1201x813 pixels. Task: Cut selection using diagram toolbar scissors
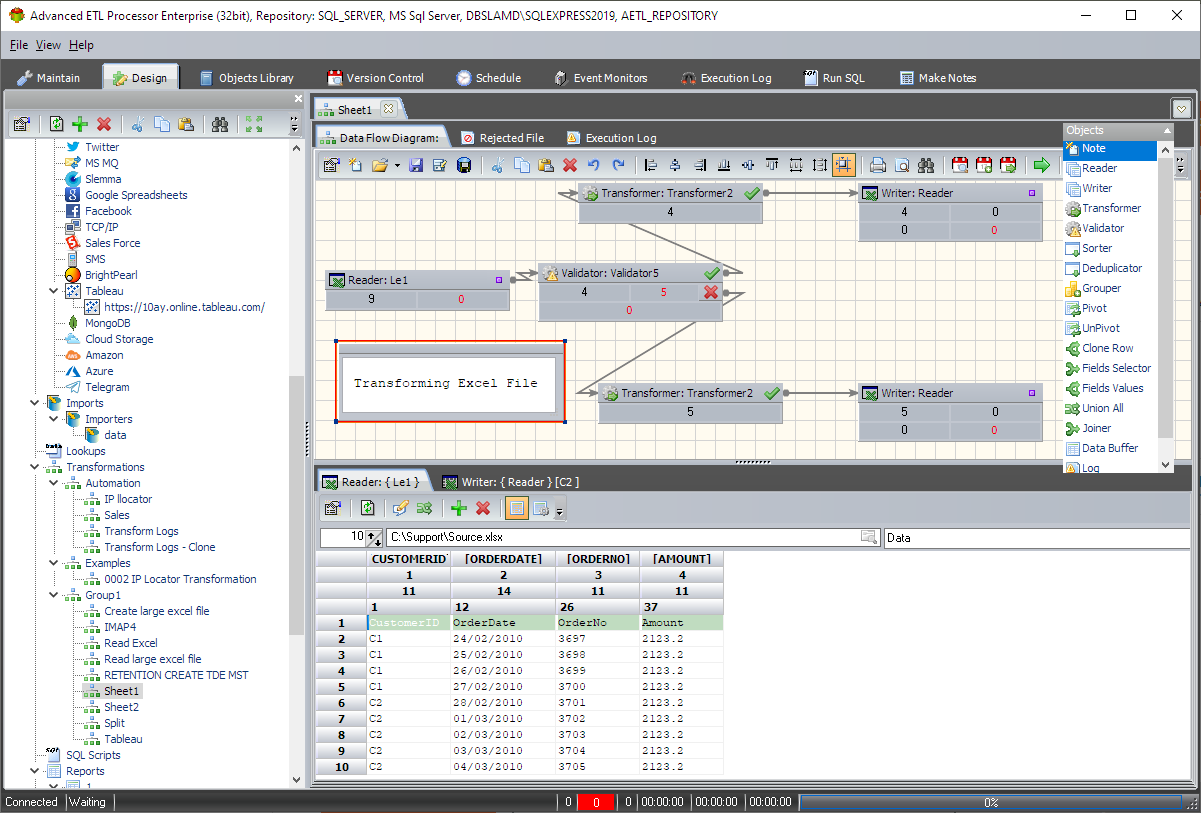pyautogui.click(x=496, y=165)
